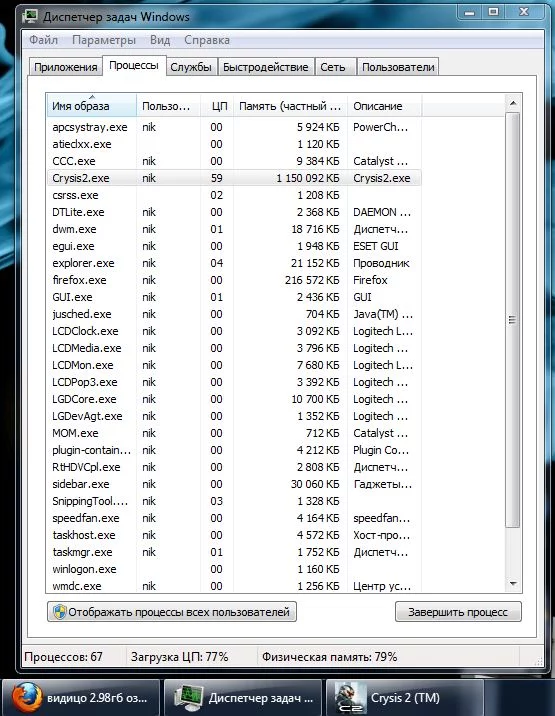
Task: Select the MOM.exe process
Action: (x=234, y=433)
